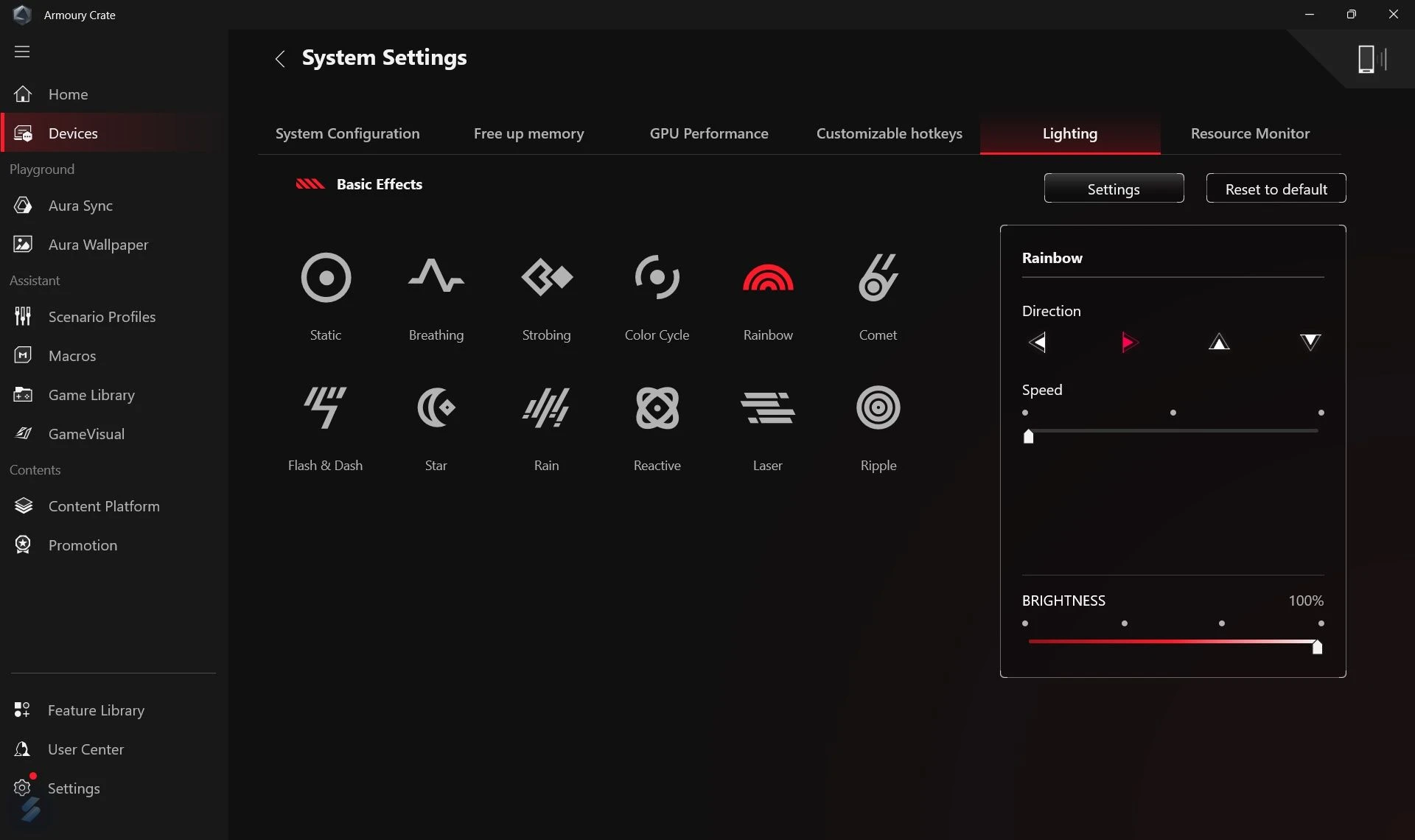1415x840 pixels.
Task: Open Aura Wallpaper section
Action: [x=114, y=245]
